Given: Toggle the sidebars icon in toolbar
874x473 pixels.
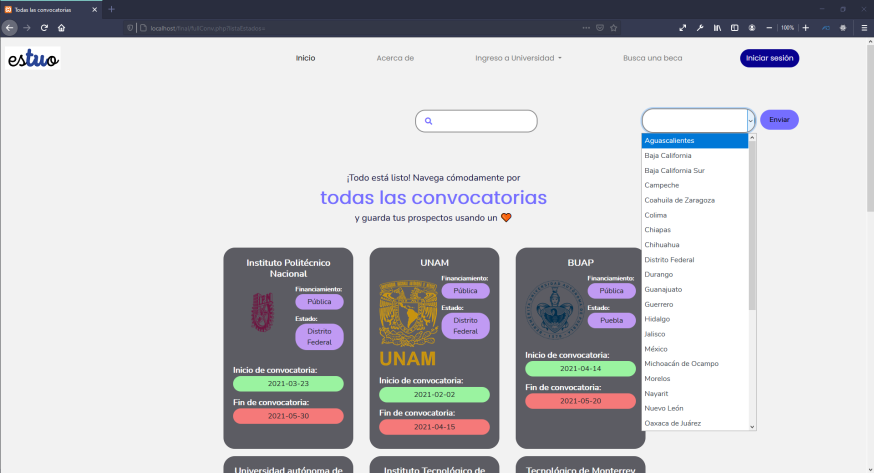Looking at the screenshot, I should 735,28.
